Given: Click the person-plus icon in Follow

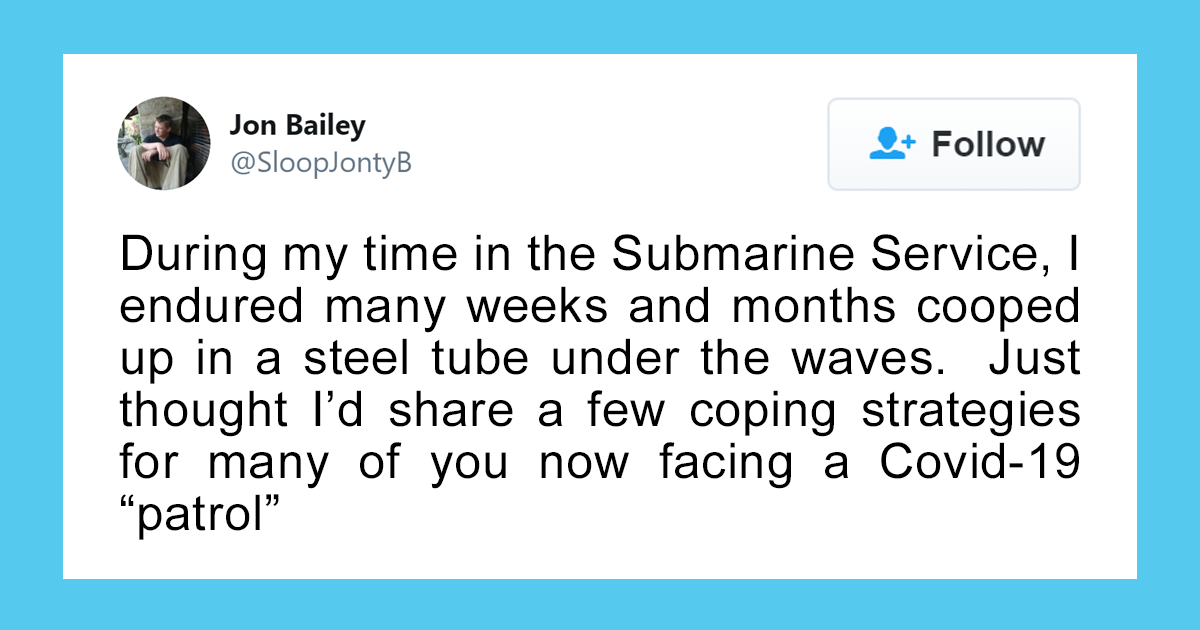Looking at the screenshot, I should point(892,144).
